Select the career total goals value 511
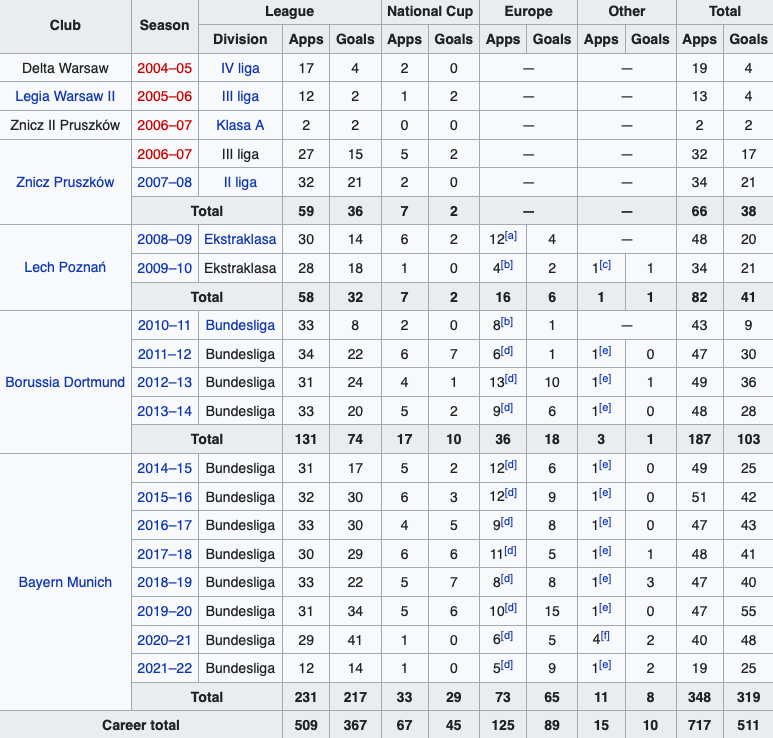The height and width of the screenshot is (738, 773). click(x=748, y=725)
